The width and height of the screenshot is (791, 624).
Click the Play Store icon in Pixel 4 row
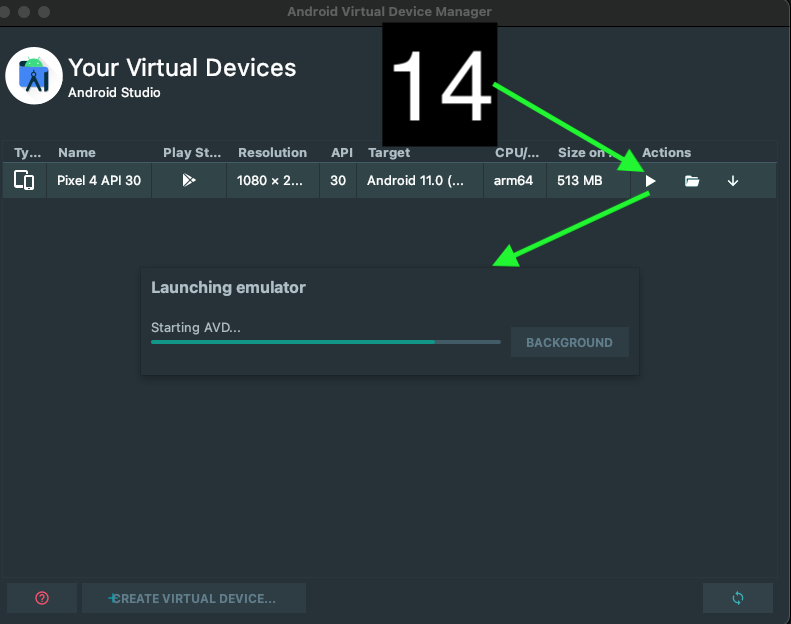[189, 181]
